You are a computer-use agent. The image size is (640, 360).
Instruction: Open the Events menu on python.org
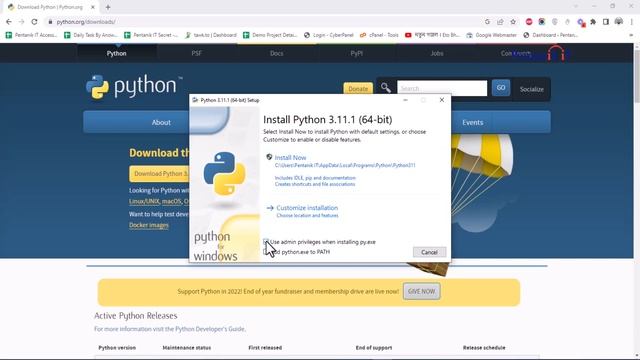click(473, 122)
